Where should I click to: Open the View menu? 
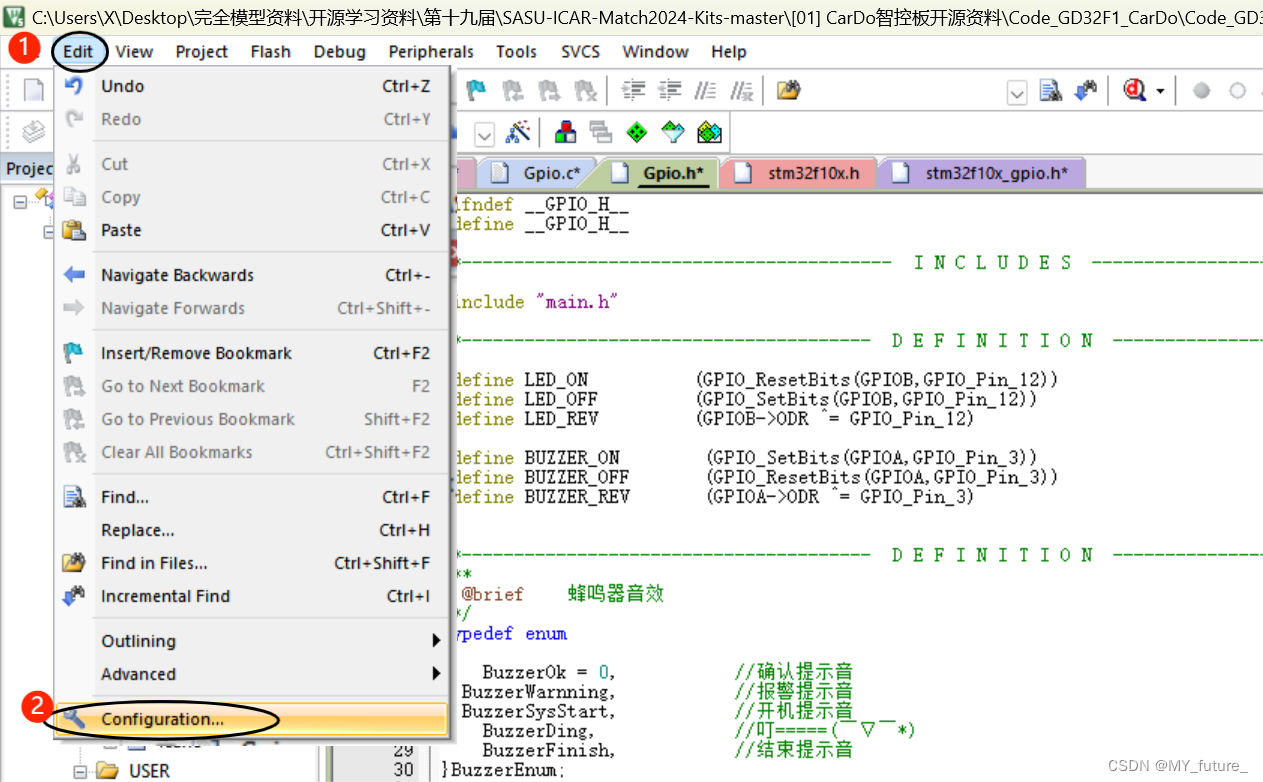pos(134,52)
